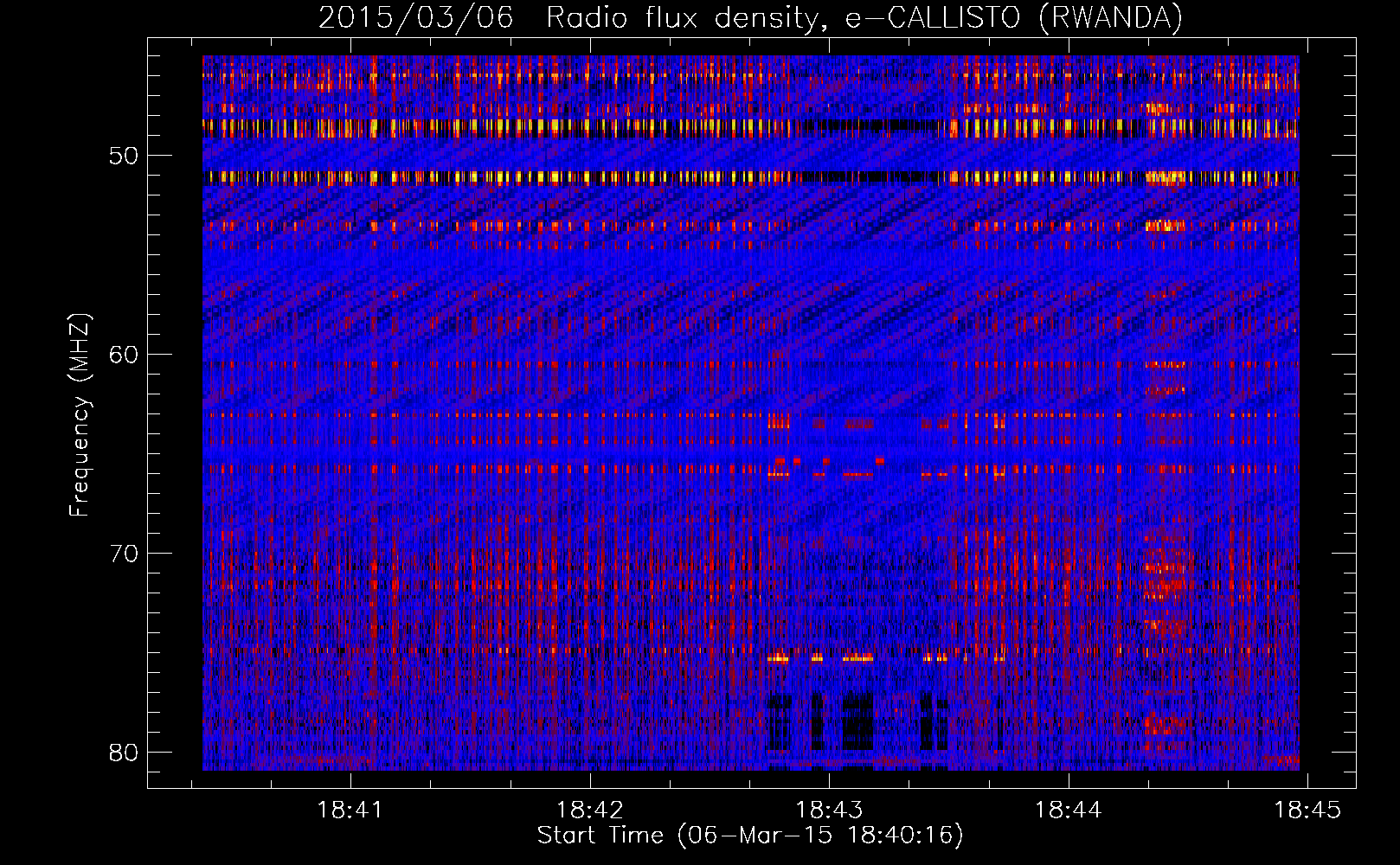Click the date 2015/03/06 in the title
The height and width of the screenshot is (865, 1400).
coord(416,17)
